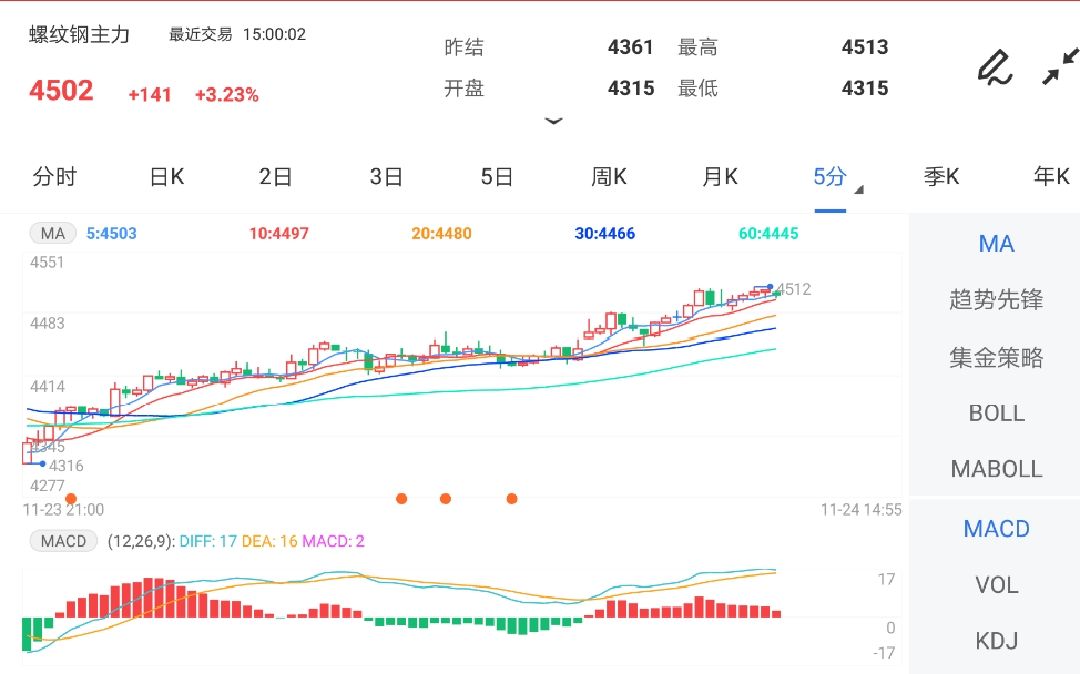Click the 最近交易 15:00:02 timestamp
This screenshot has width=1080, height=674.
(x=238, y=34)
